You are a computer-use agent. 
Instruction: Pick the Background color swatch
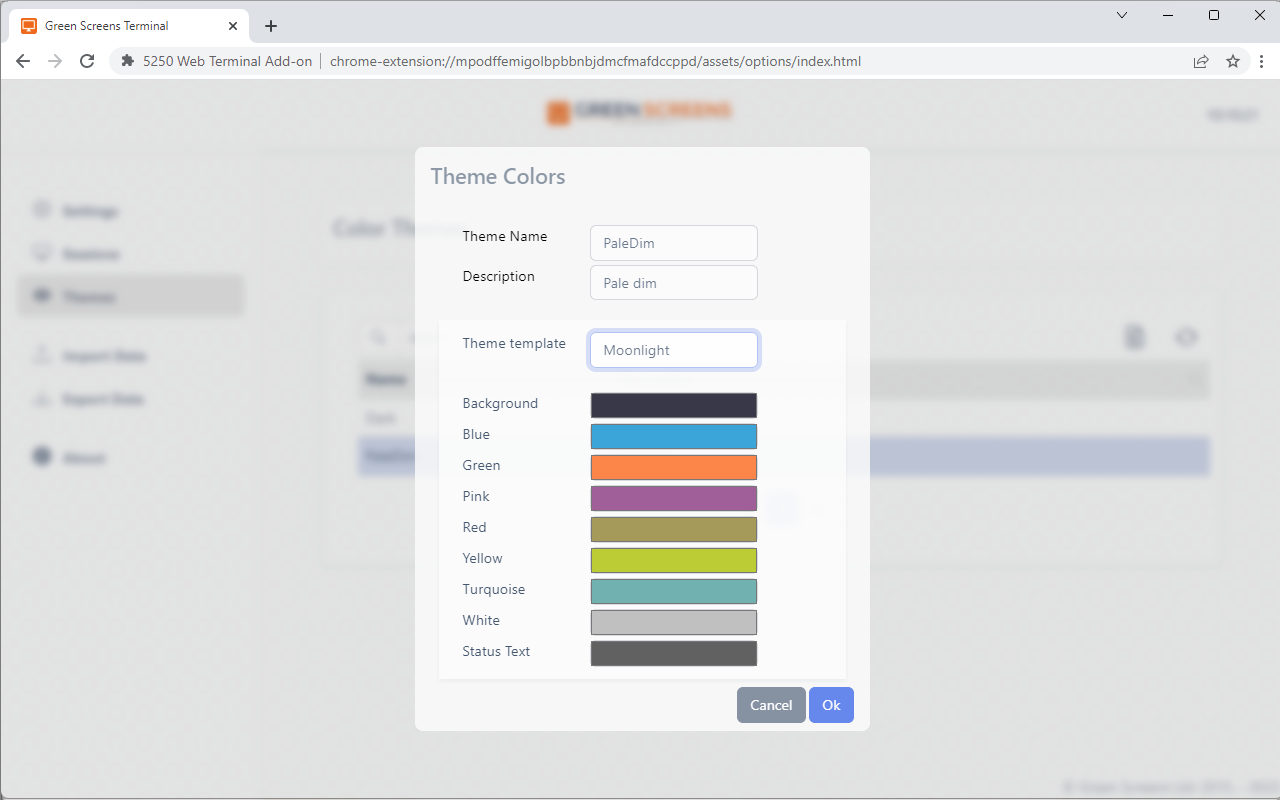point(673,405)
